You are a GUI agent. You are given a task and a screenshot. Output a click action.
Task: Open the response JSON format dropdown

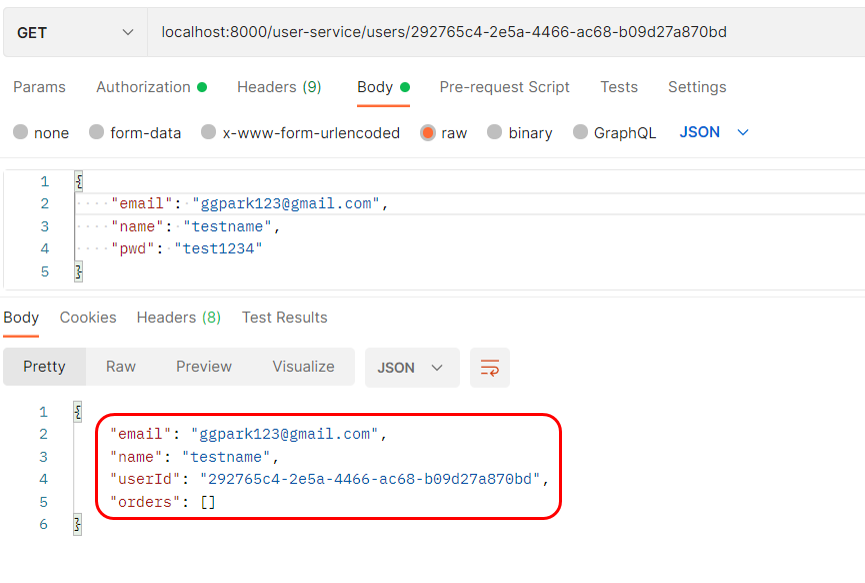[412, 367]
